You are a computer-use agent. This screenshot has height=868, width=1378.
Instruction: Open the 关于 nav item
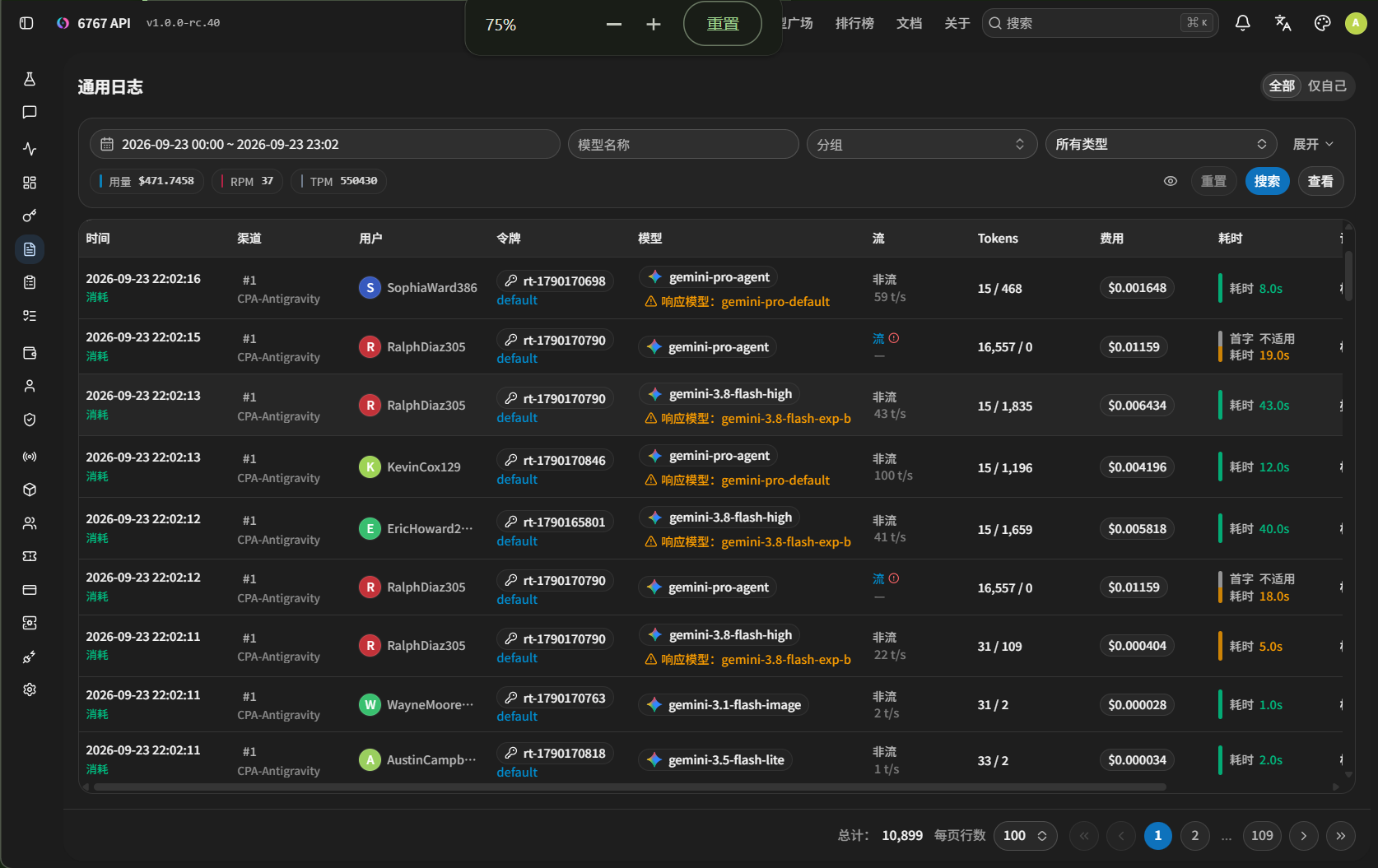pyautogui.click(x=957, y=23)
